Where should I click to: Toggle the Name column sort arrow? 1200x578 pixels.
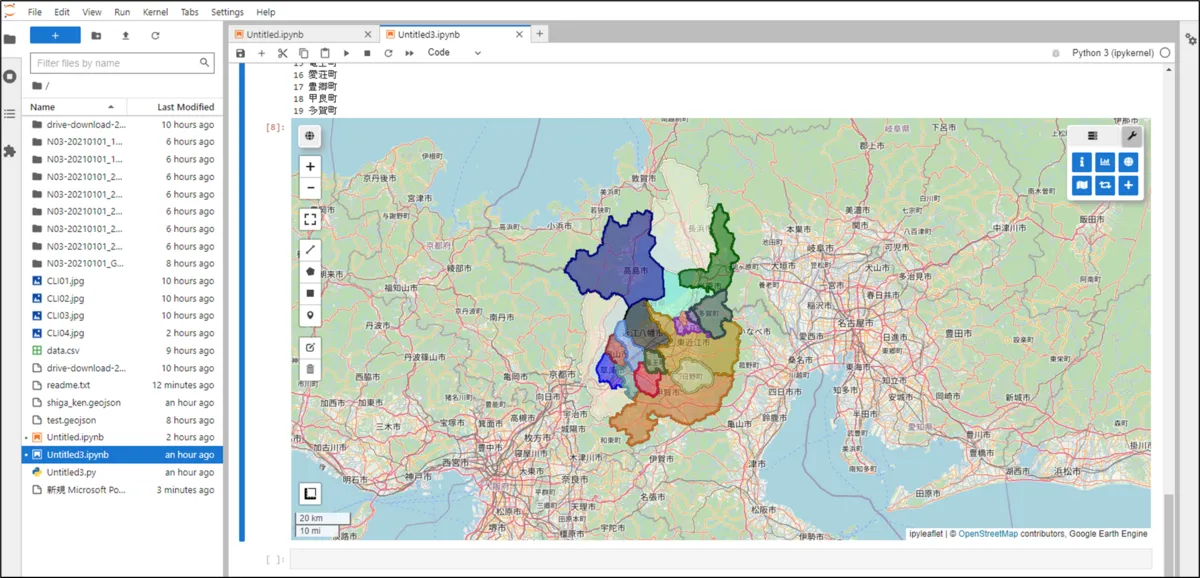coord(111,107)
